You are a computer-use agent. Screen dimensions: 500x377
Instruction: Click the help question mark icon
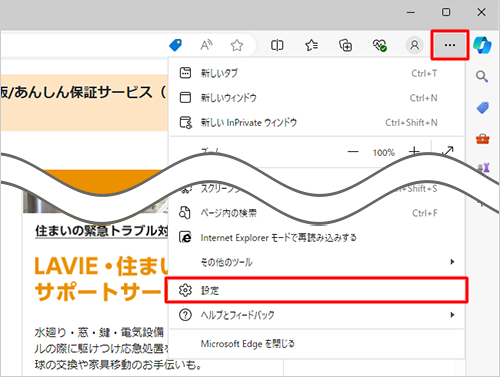(x=185, y=315)
